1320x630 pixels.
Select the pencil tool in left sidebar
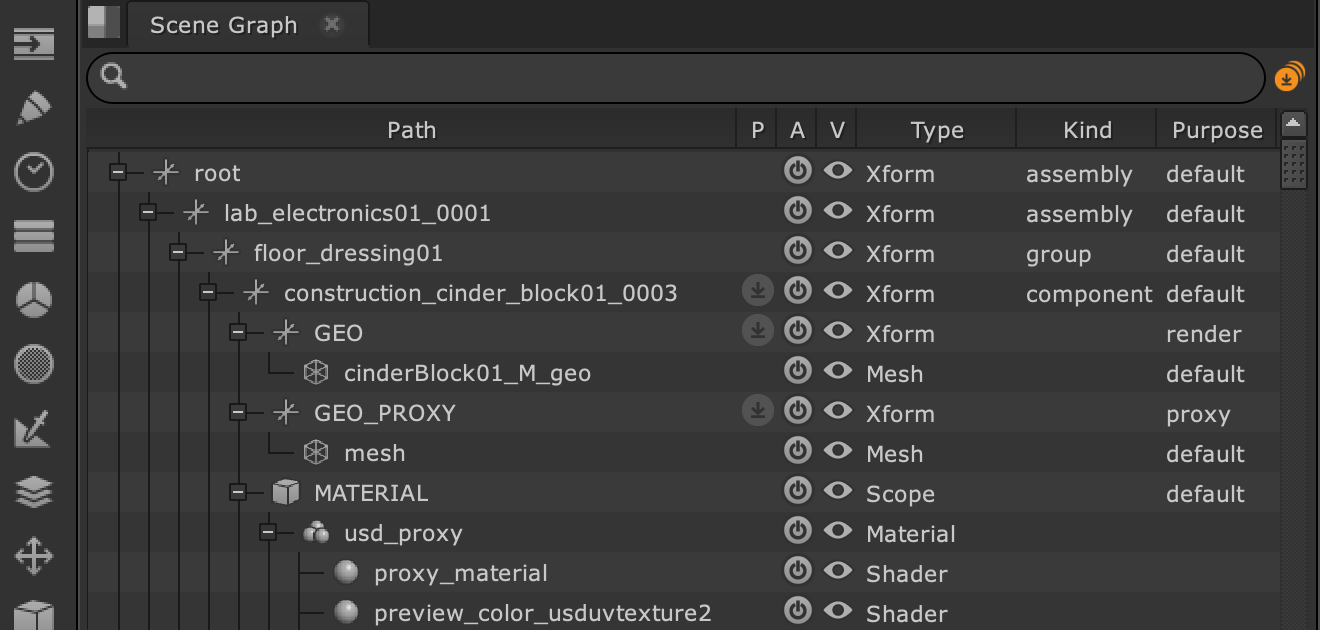pyautogui.click(x=34, y=108)
